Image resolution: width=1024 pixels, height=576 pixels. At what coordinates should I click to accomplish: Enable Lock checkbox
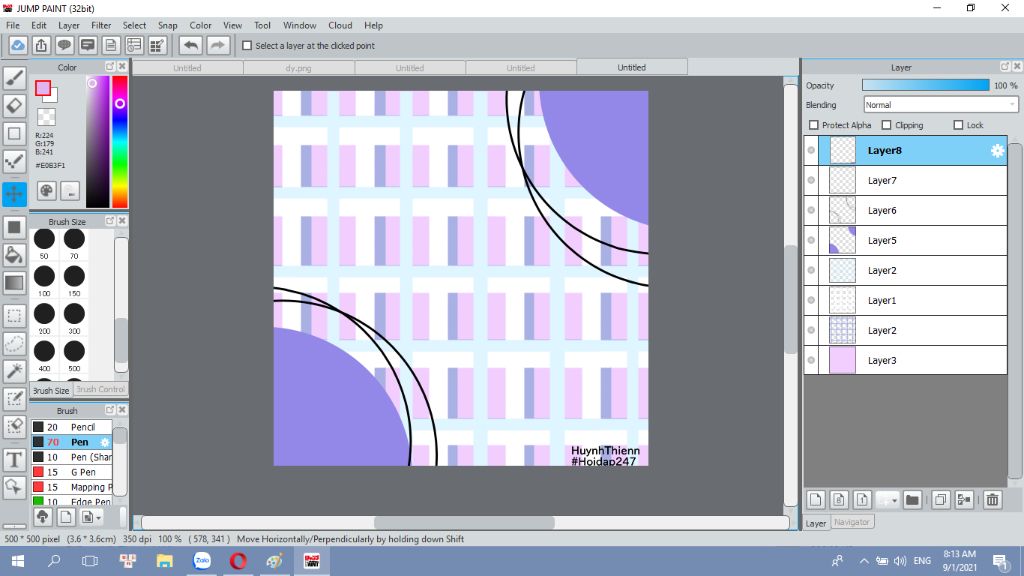(x=958, y=125)
